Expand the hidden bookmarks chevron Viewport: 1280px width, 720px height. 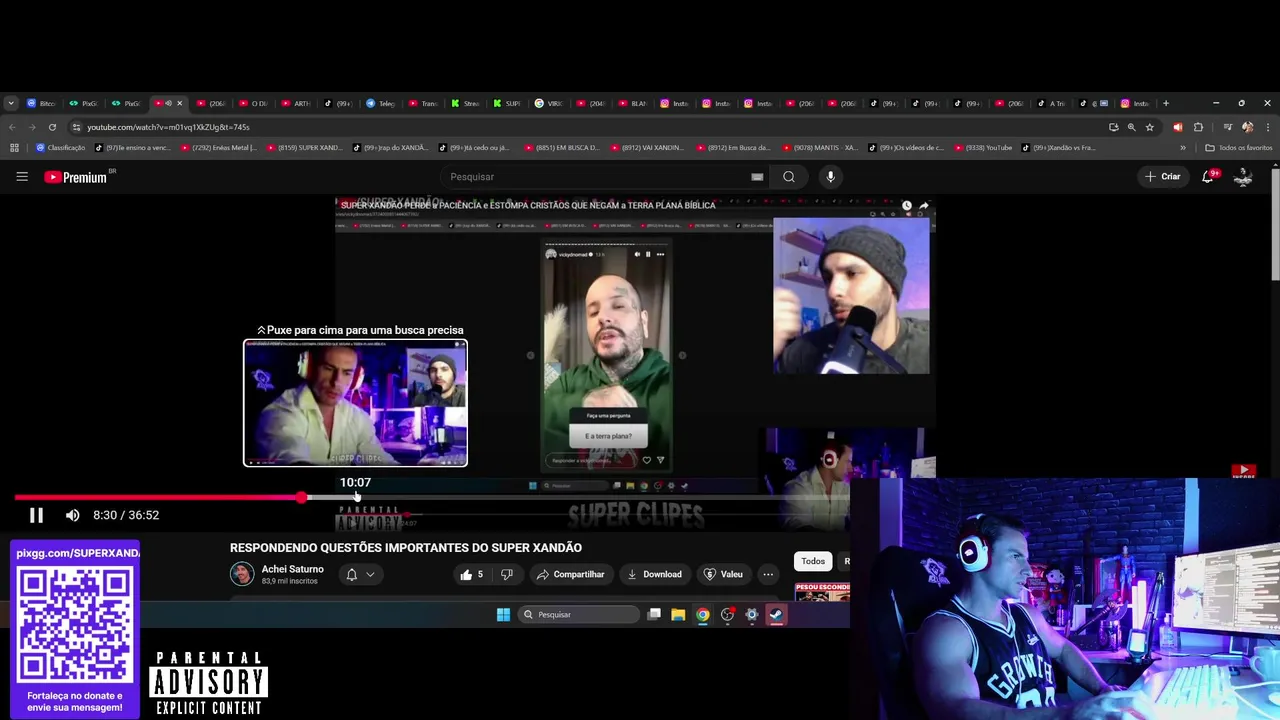(x=1183, y=148)
